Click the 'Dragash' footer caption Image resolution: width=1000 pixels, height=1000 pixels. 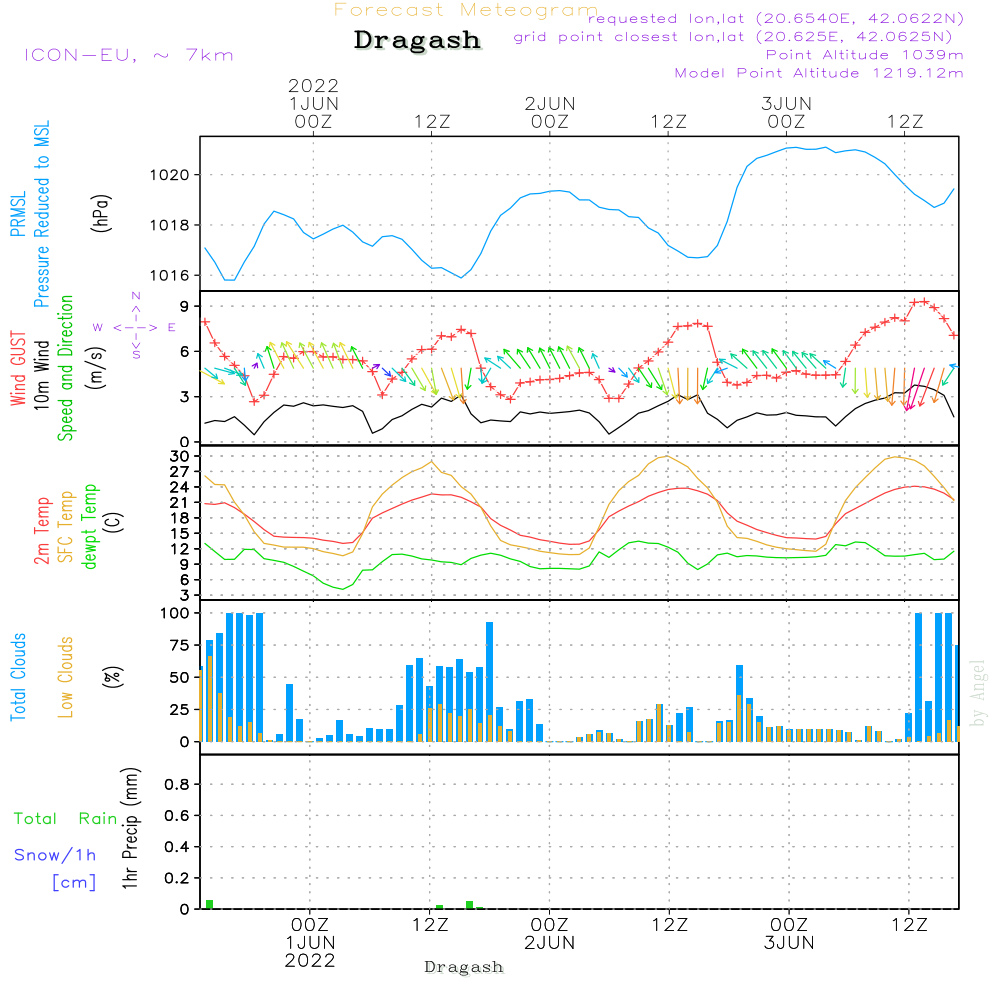point(464,967)
